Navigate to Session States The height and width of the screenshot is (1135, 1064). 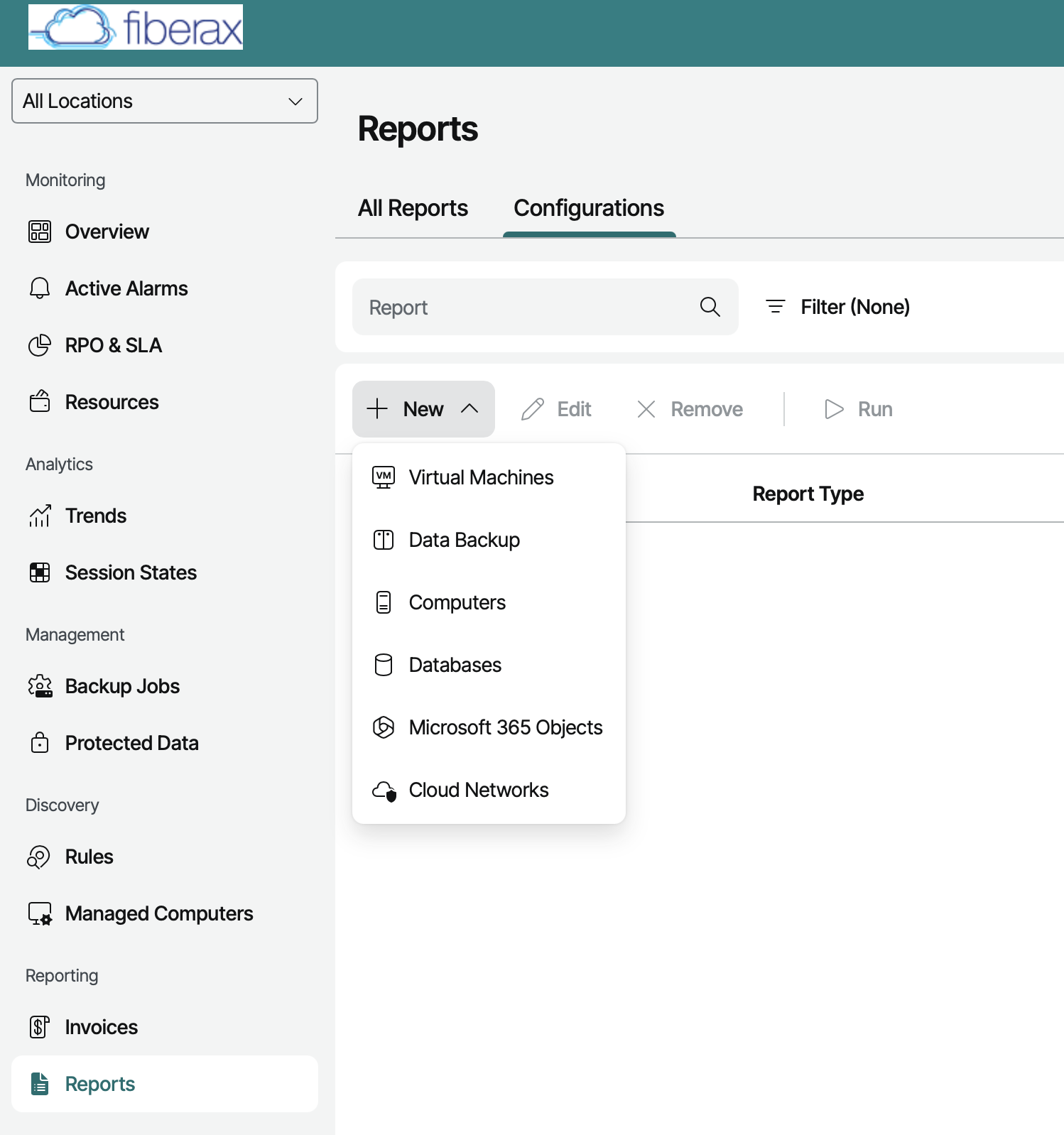[165, 572]
